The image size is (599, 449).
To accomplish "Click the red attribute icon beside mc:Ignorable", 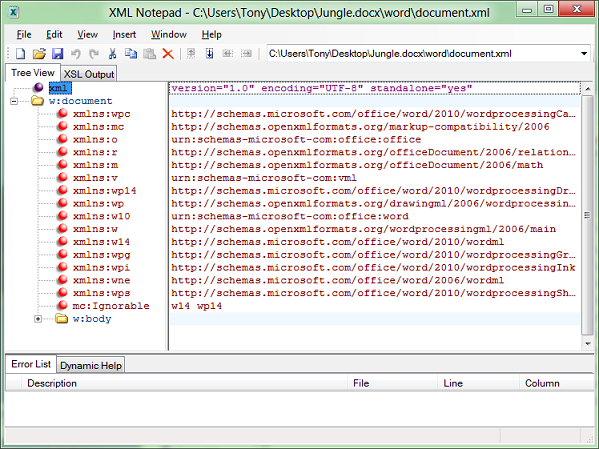I will click(62, 305).
